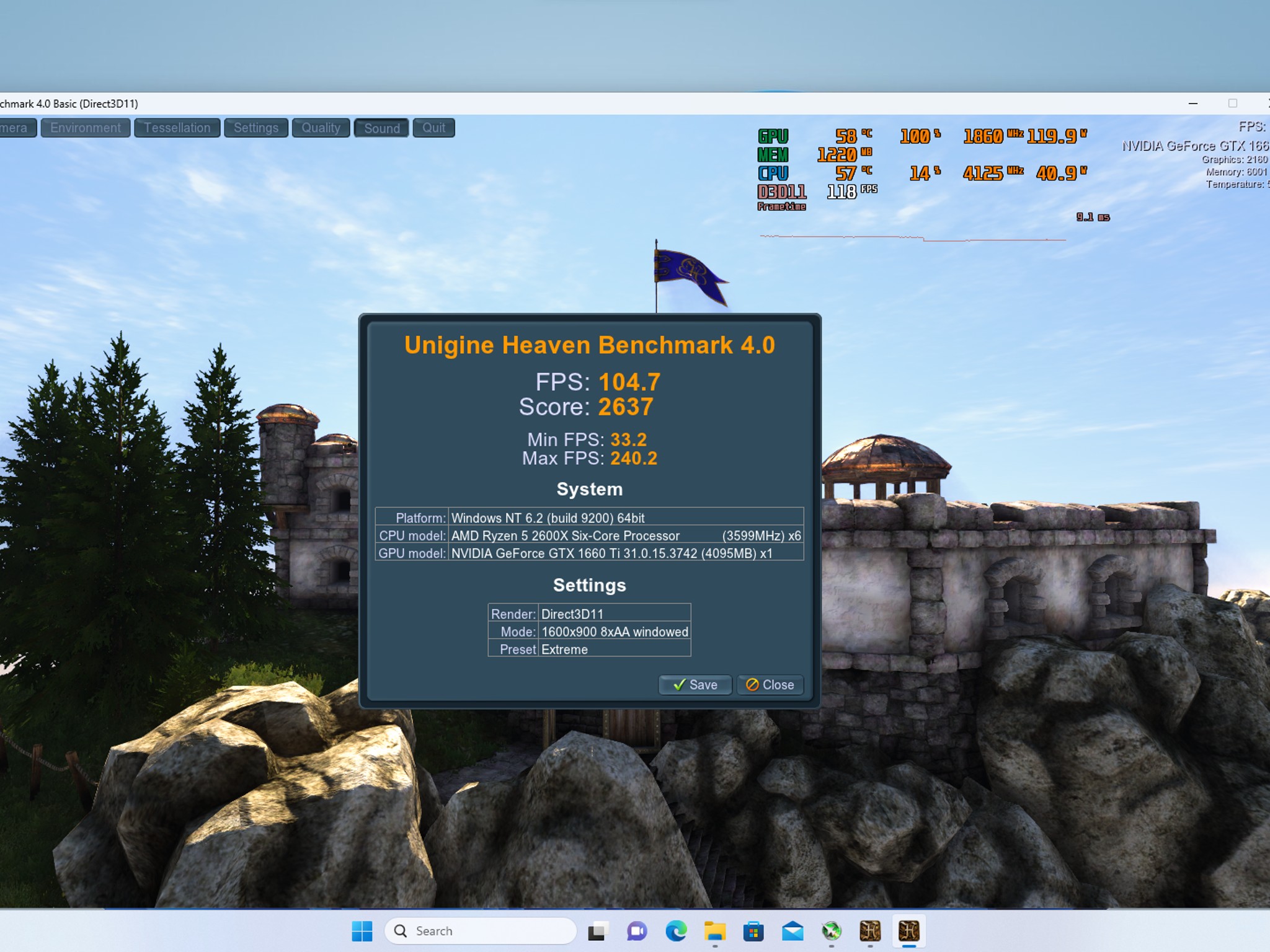Save the benchmark results
The image size is (1270, 952).
(x=695, y=685)
